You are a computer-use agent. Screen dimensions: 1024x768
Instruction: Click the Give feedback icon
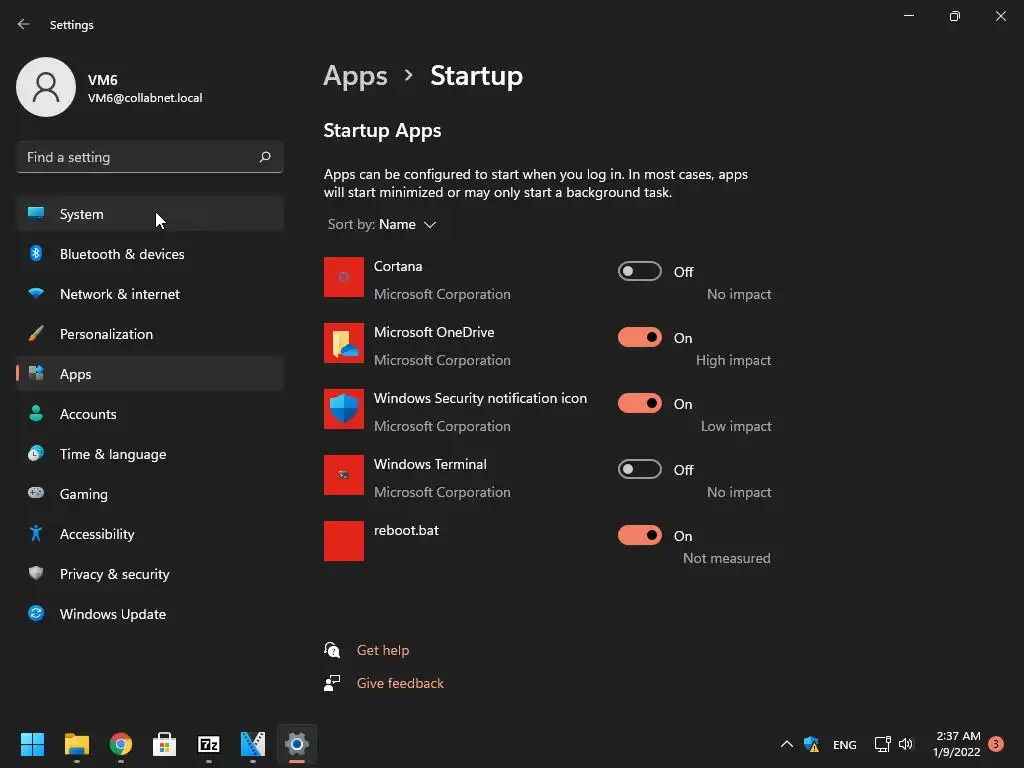click(x=332, y=683)
